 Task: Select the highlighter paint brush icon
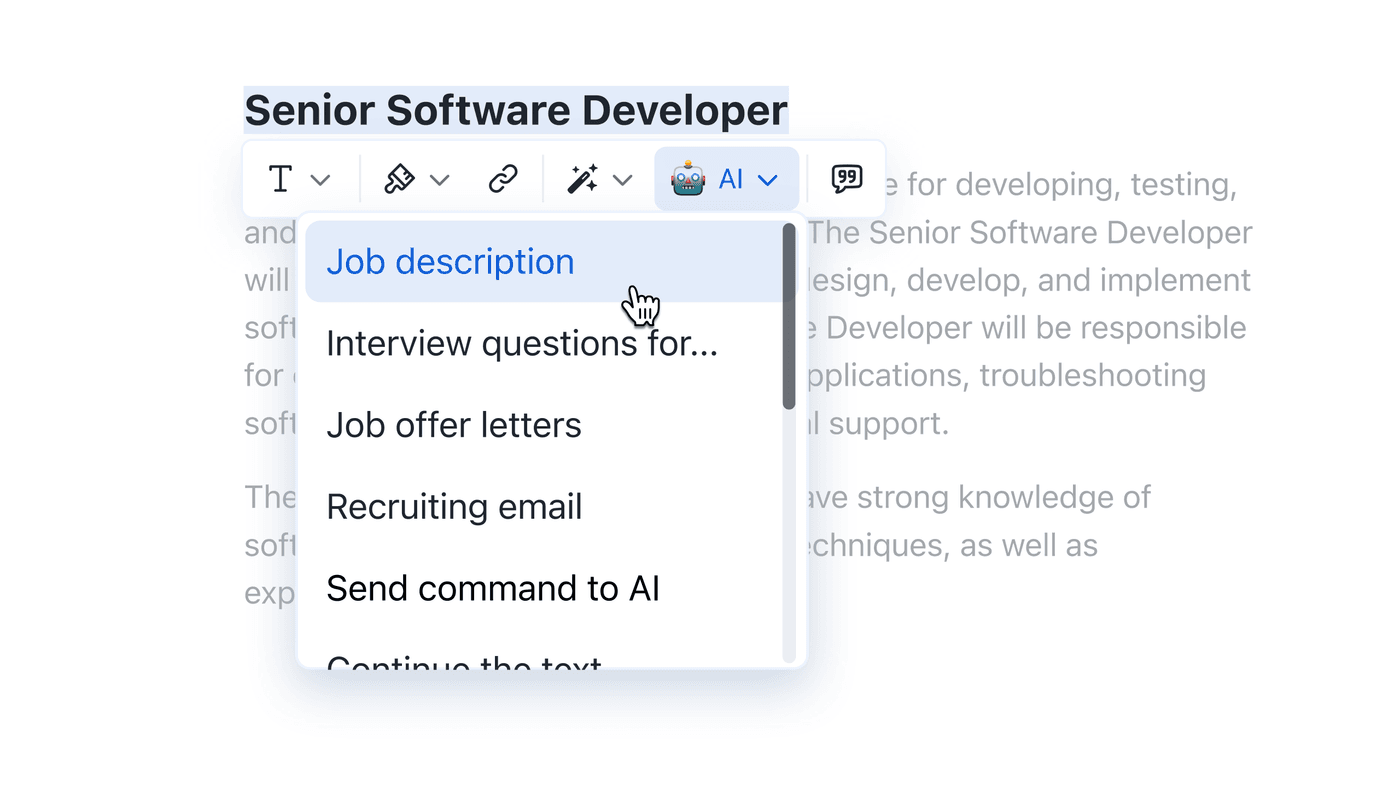click(x=399, y=179)
